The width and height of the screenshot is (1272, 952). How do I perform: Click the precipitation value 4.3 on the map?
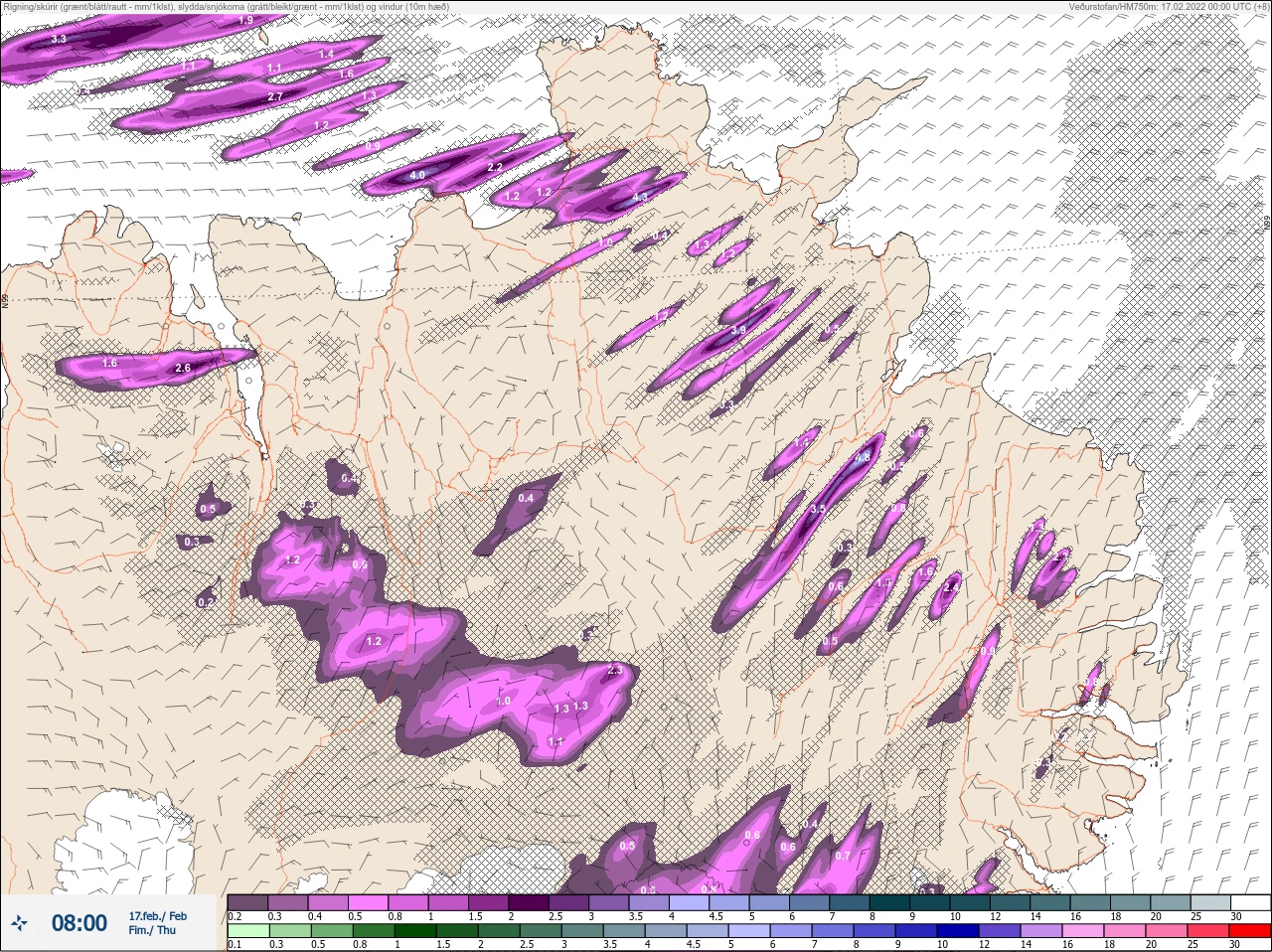coord(640,198)
